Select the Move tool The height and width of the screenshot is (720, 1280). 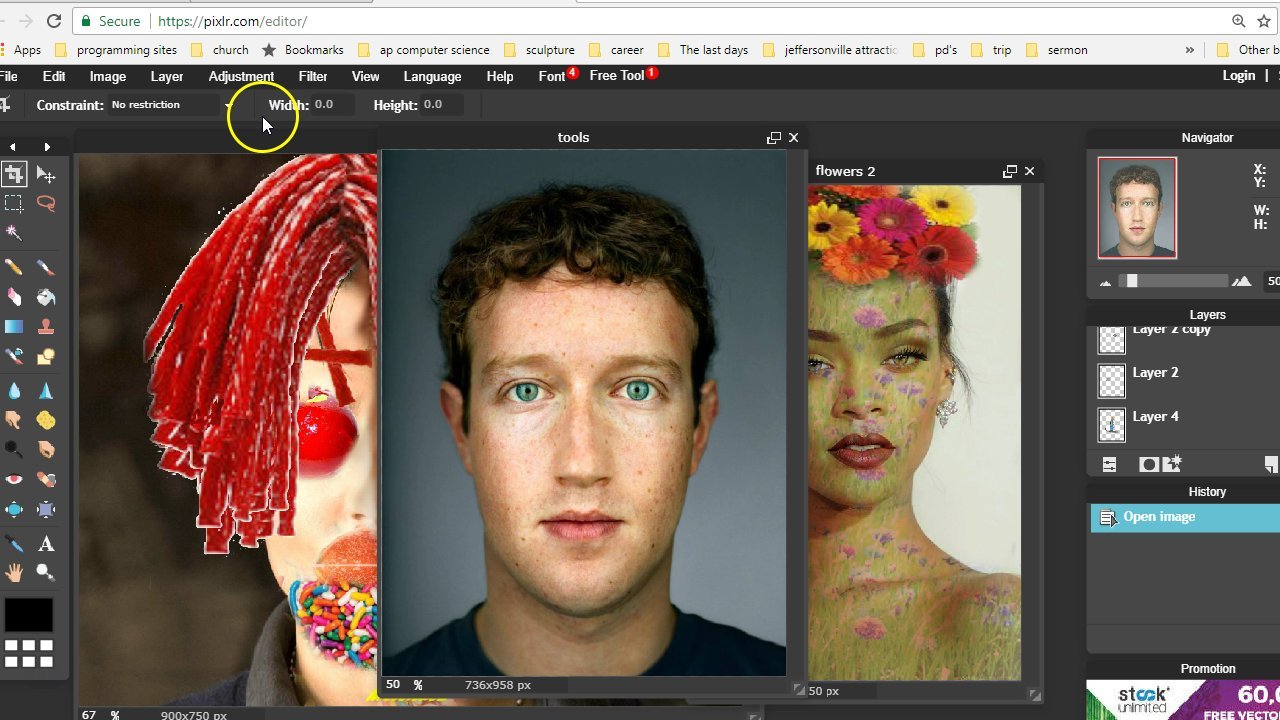pos(46,175)
